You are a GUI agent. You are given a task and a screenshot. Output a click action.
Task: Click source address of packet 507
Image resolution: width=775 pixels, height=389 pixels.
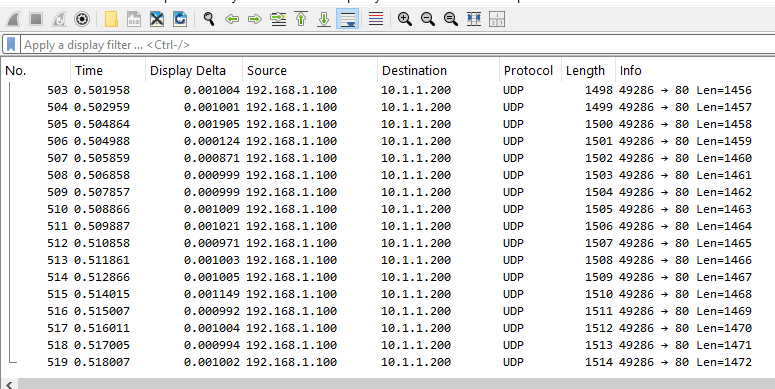coord(292,158)
